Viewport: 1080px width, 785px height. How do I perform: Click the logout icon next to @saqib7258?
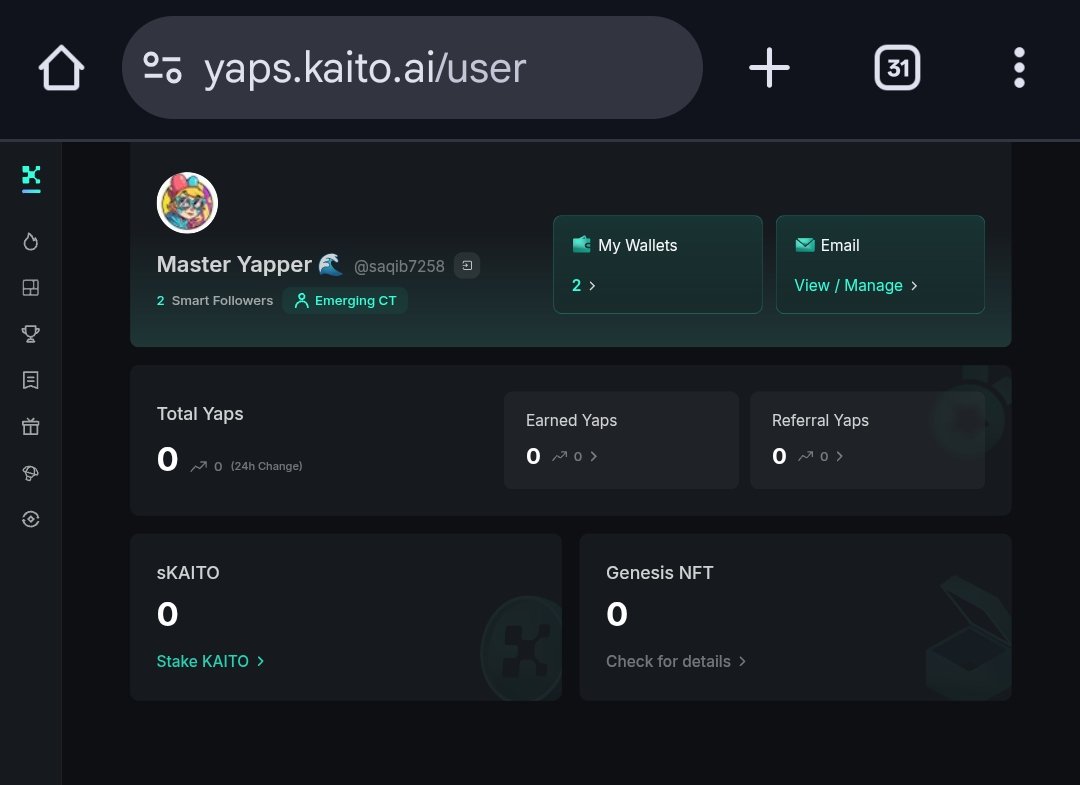click(x=467, y=266)
